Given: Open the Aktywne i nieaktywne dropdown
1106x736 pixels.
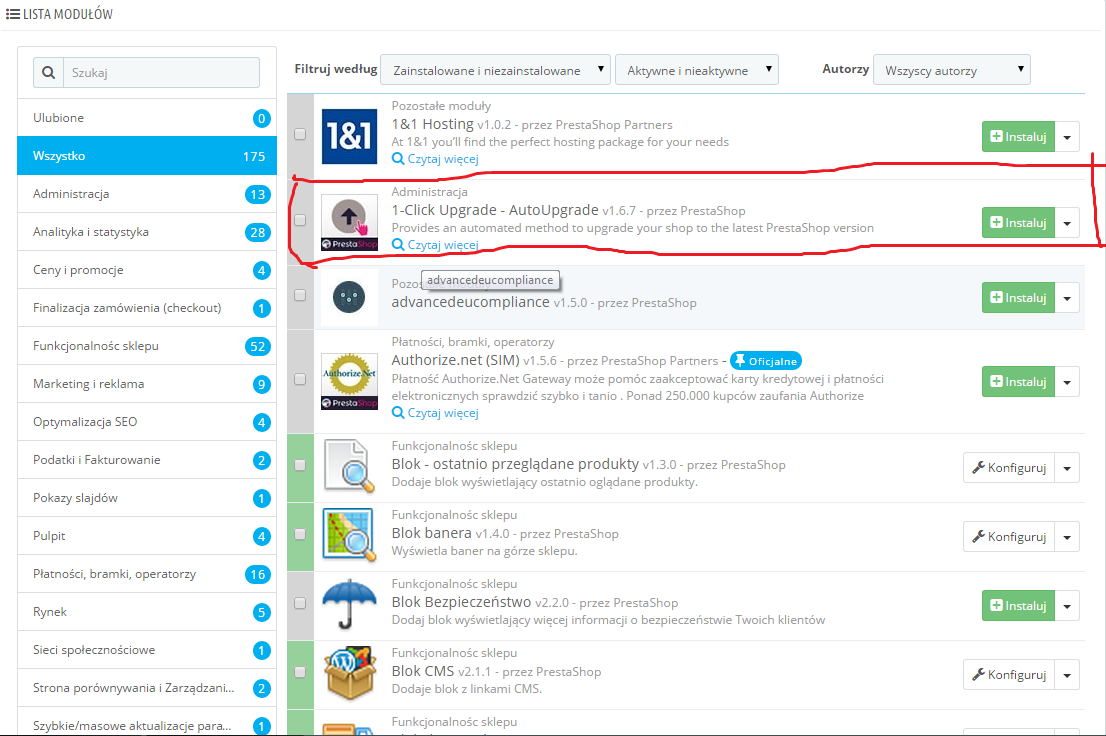Looking at the screenshot, I should tap(697, 70).
